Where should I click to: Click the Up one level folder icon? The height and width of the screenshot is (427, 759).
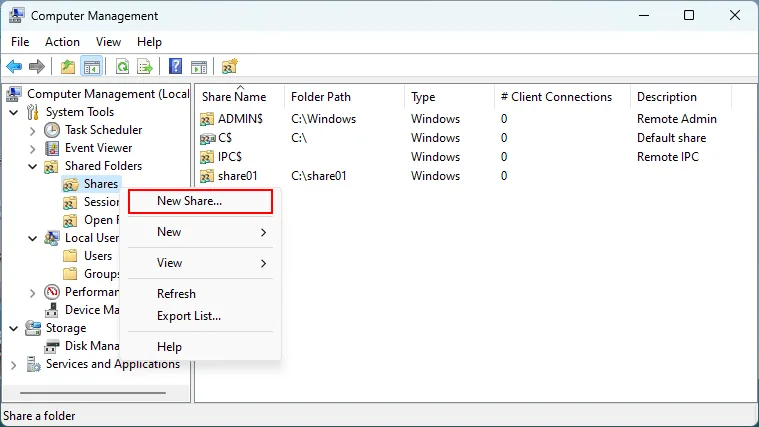[68, 66]
